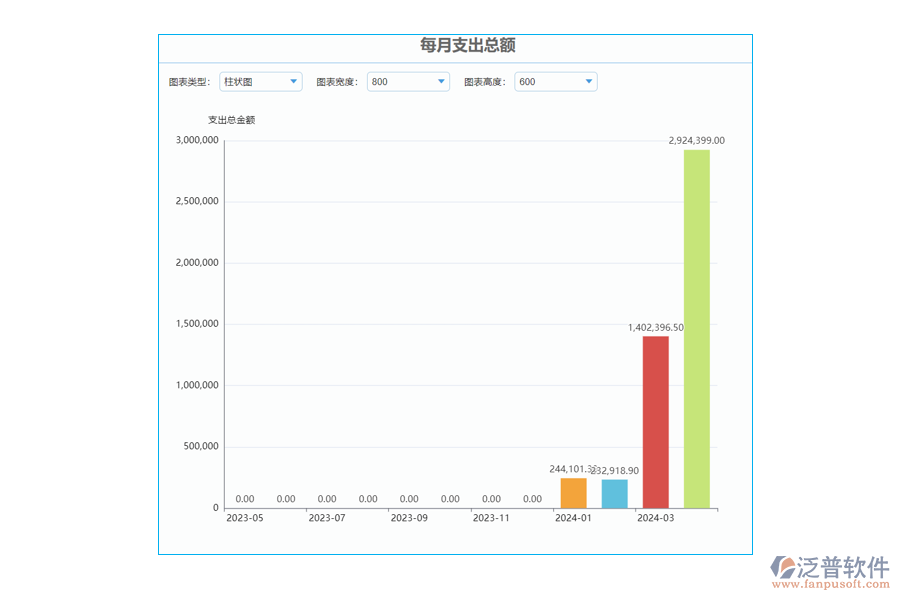This screenshot has width=900, height=600.
Task: Click the 支出总金额 axis label
Action: click(231, 118)
